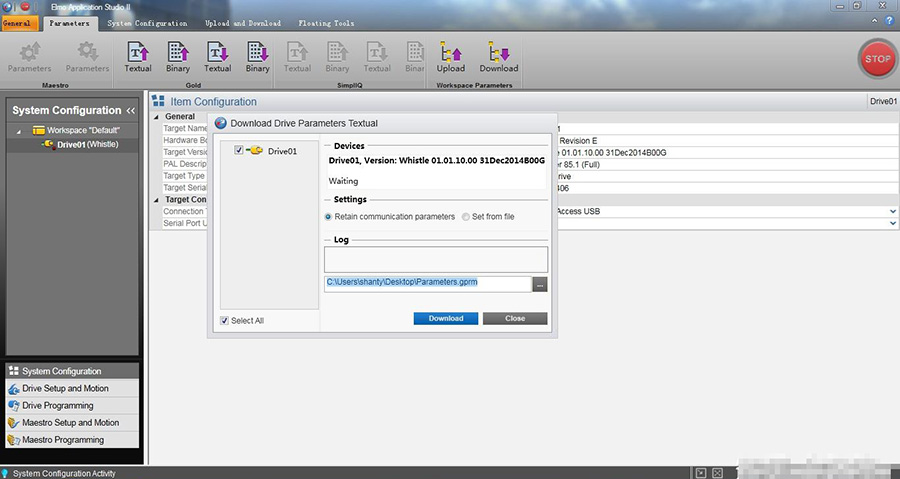Click Workspace Parameters Download icon
This screenshot has height=479, width=900.
click(x=498, y=53)
